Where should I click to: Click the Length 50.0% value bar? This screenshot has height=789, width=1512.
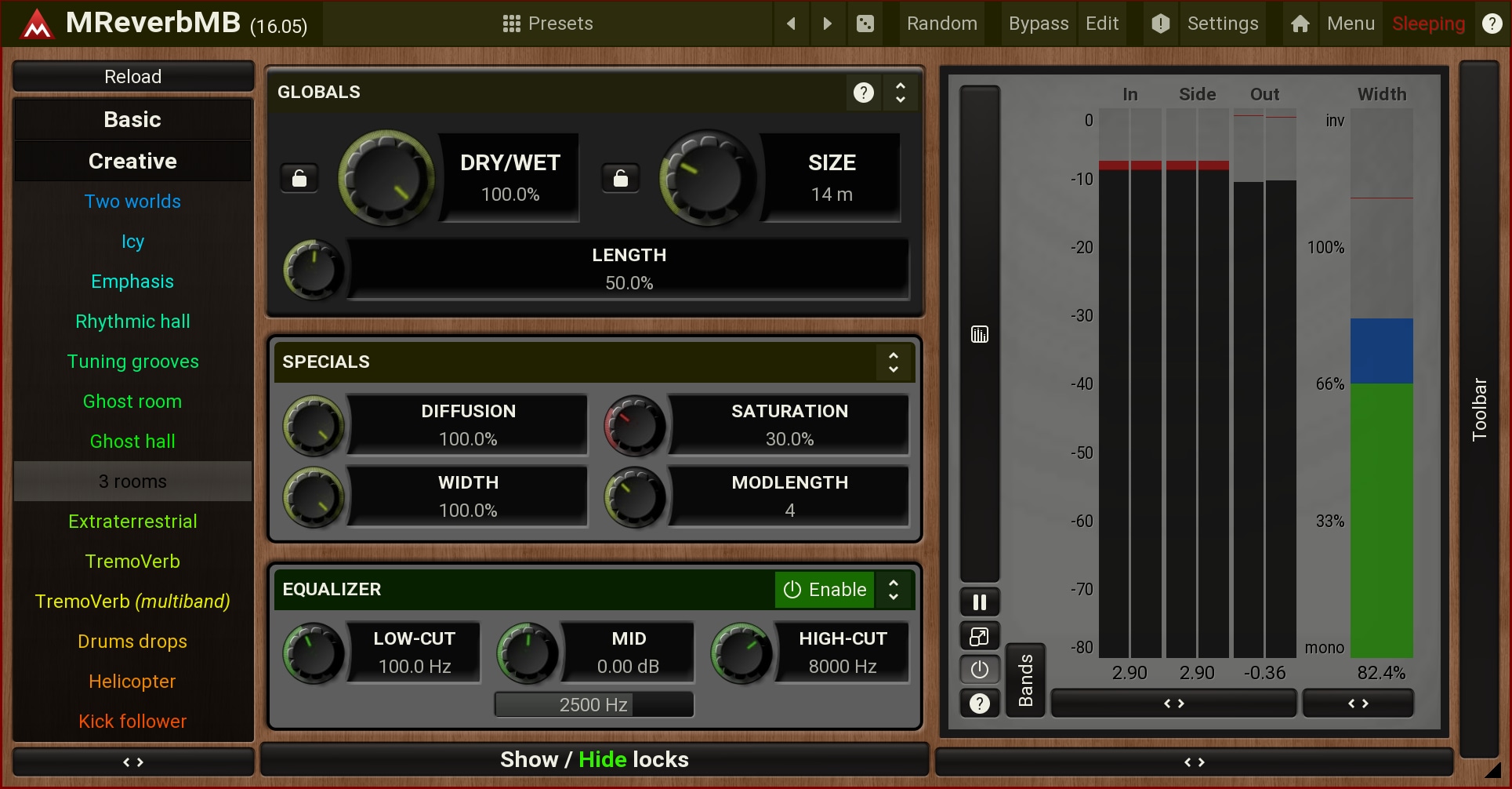pyautogui.click(x=629, y=270)
